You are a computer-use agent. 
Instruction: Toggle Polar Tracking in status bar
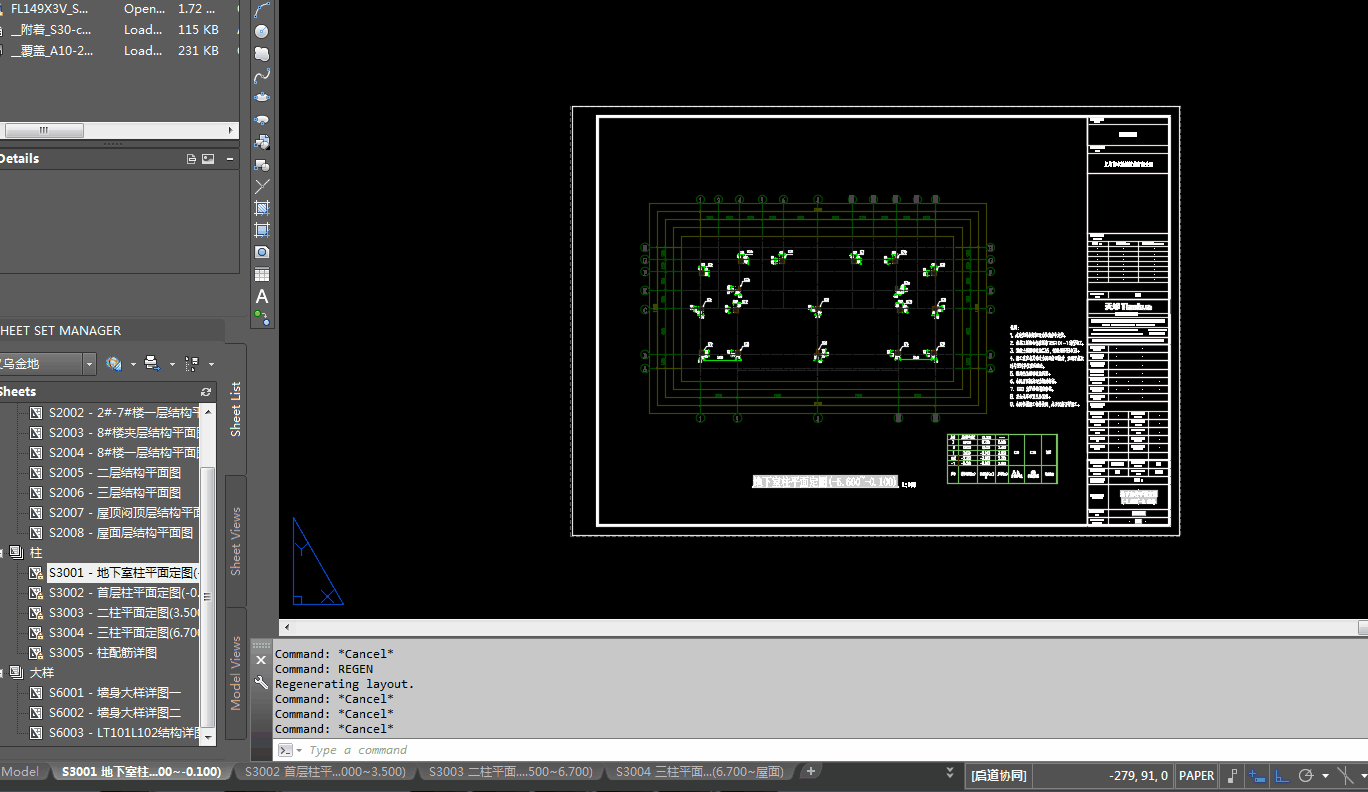tap(1305, 776)
